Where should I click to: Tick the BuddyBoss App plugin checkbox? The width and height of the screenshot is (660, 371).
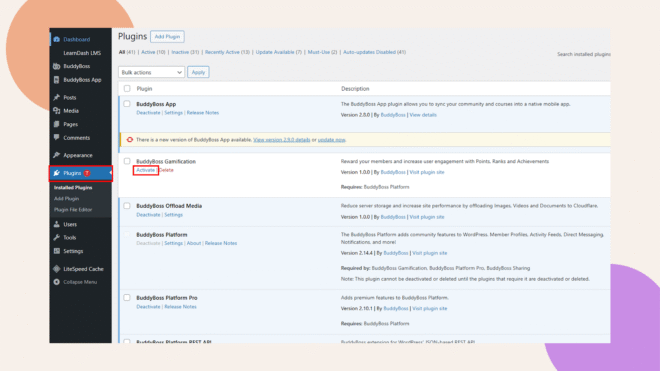(x=127, y=104)
